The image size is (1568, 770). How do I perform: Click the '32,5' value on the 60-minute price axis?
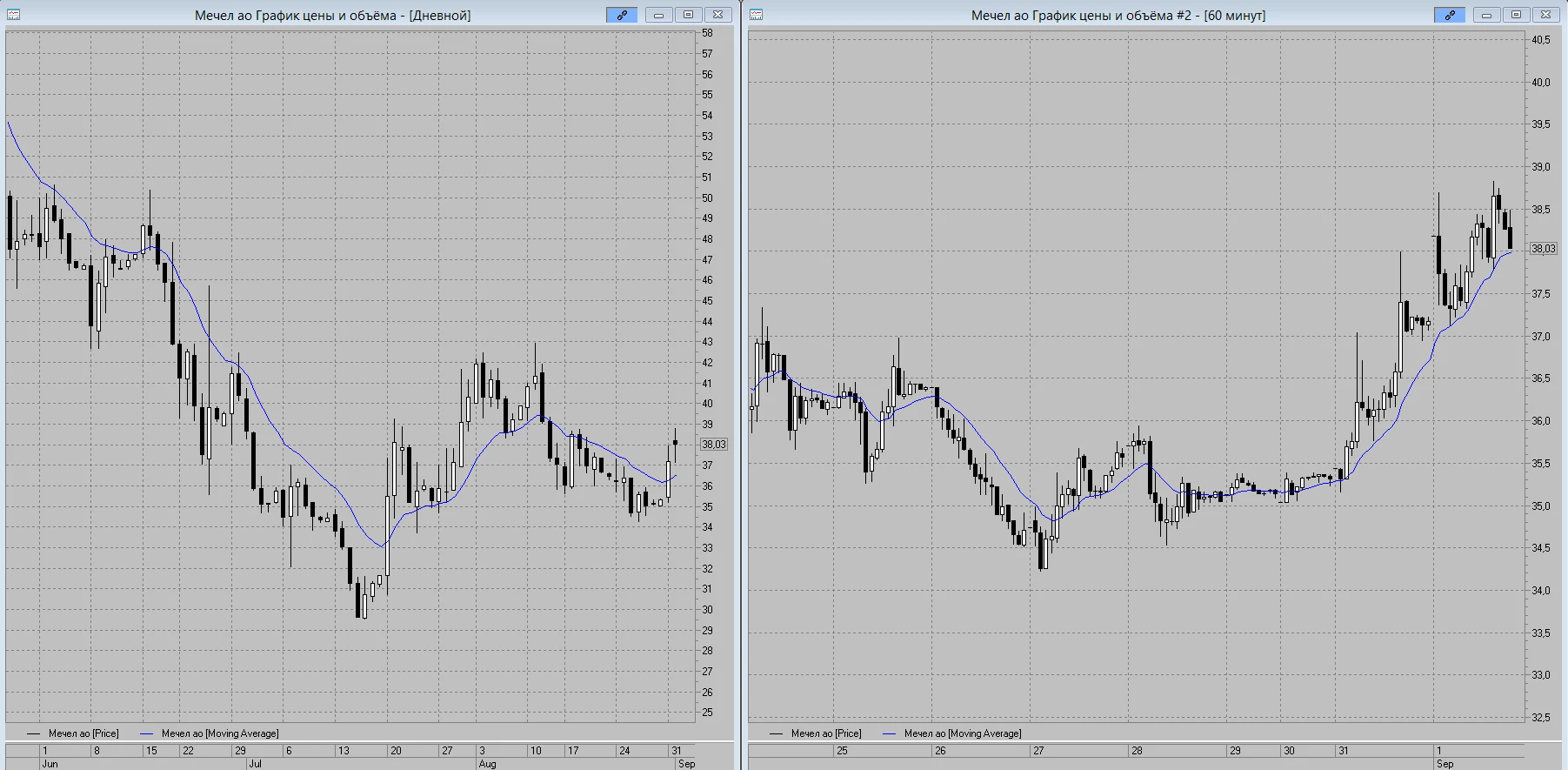1541,718
